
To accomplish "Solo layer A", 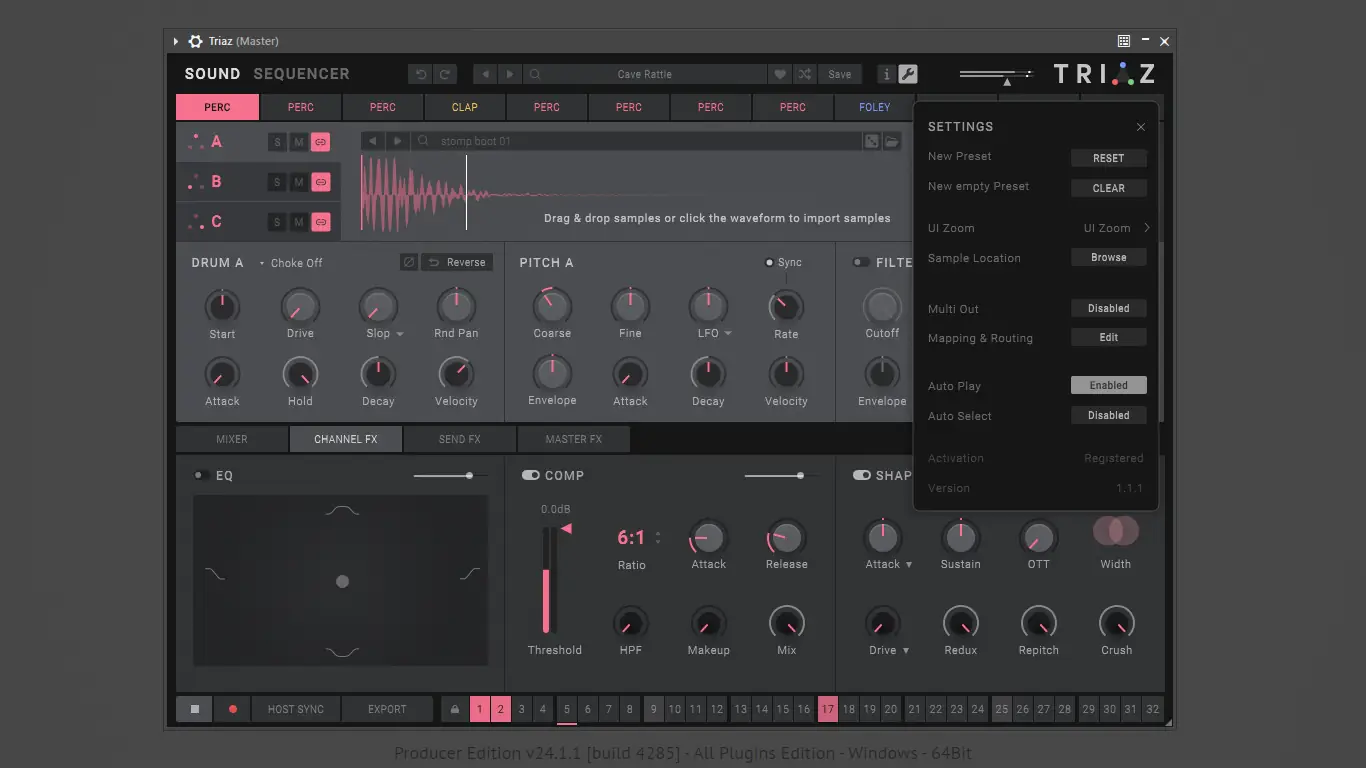I will [x=277, y=142].
